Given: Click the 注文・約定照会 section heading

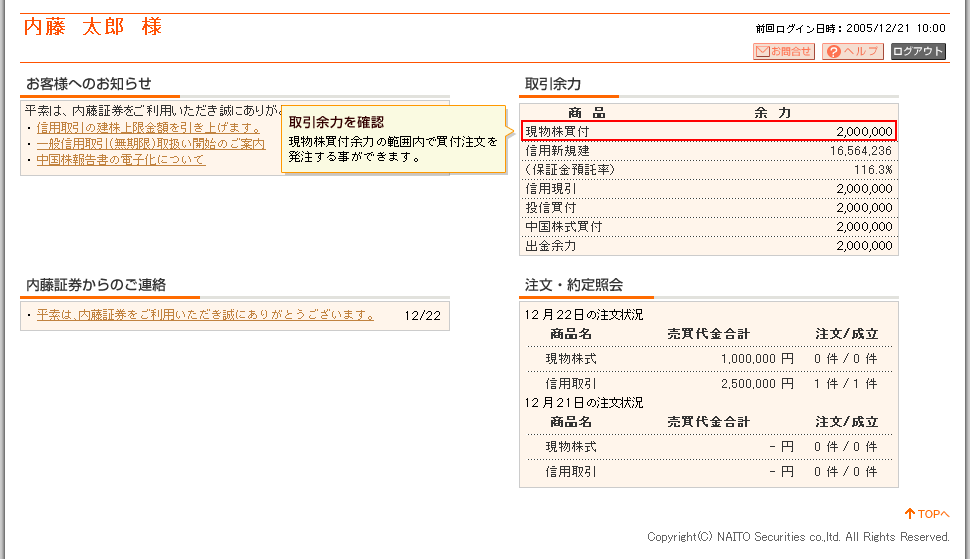Looking at the screenshot, I should point(574,285).
